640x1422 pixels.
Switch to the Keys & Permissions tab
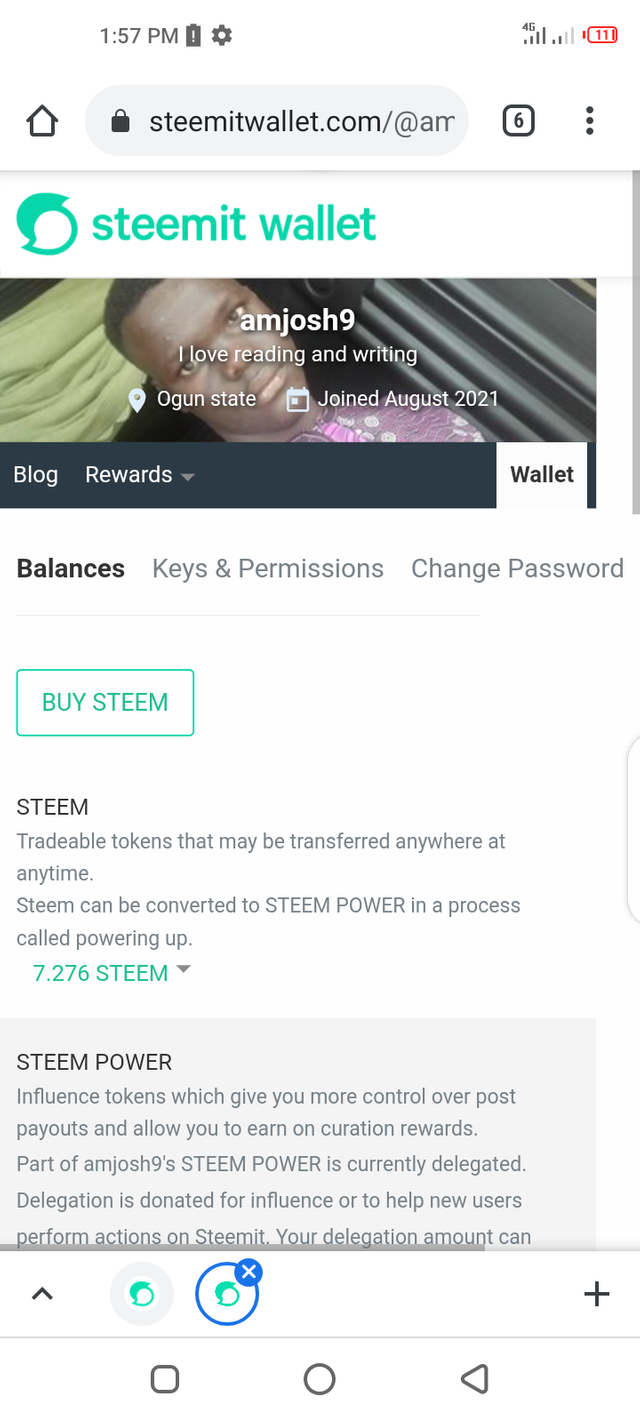point(267,568)
